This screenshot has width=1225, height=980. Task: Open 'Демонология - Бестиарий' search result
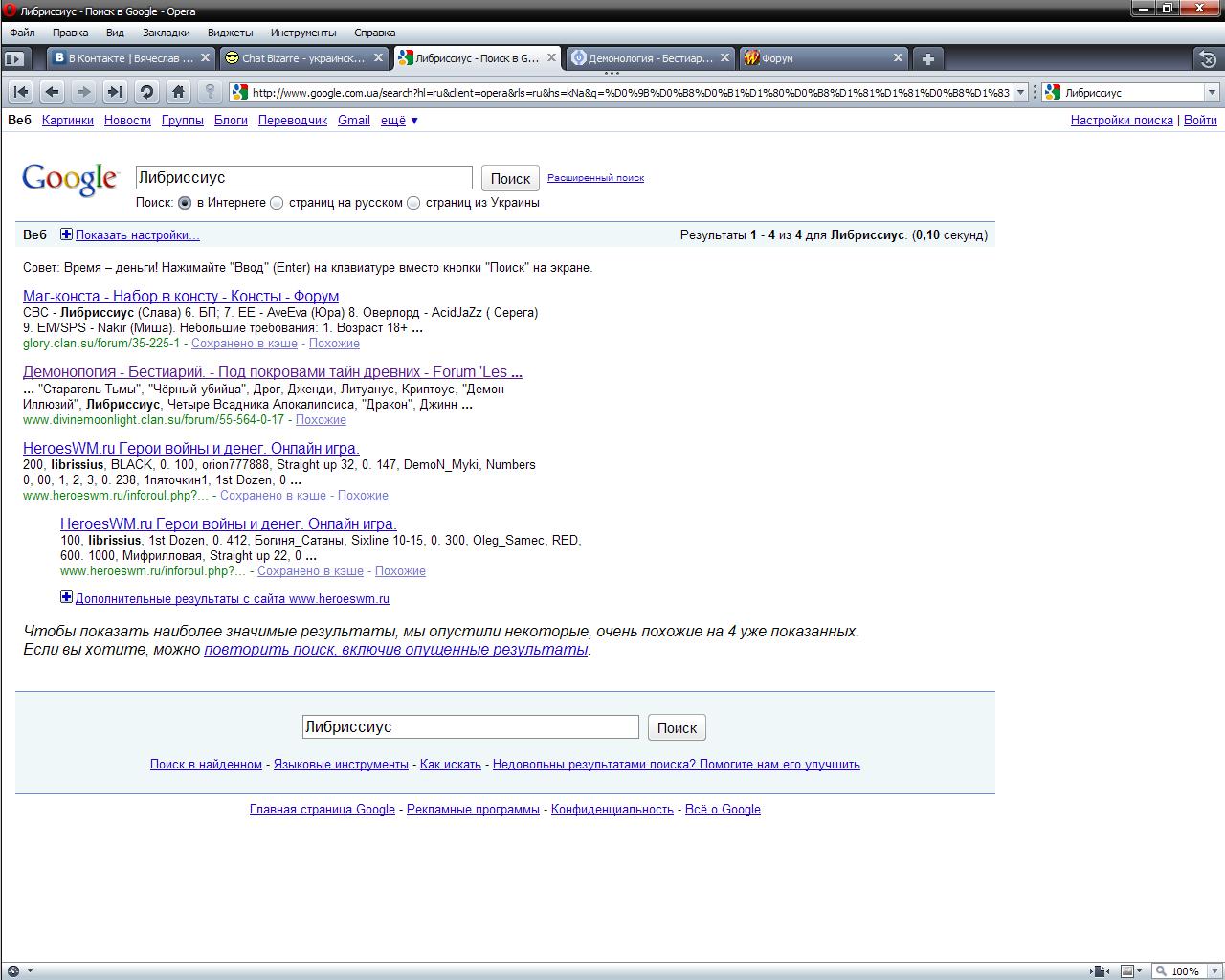273,372
